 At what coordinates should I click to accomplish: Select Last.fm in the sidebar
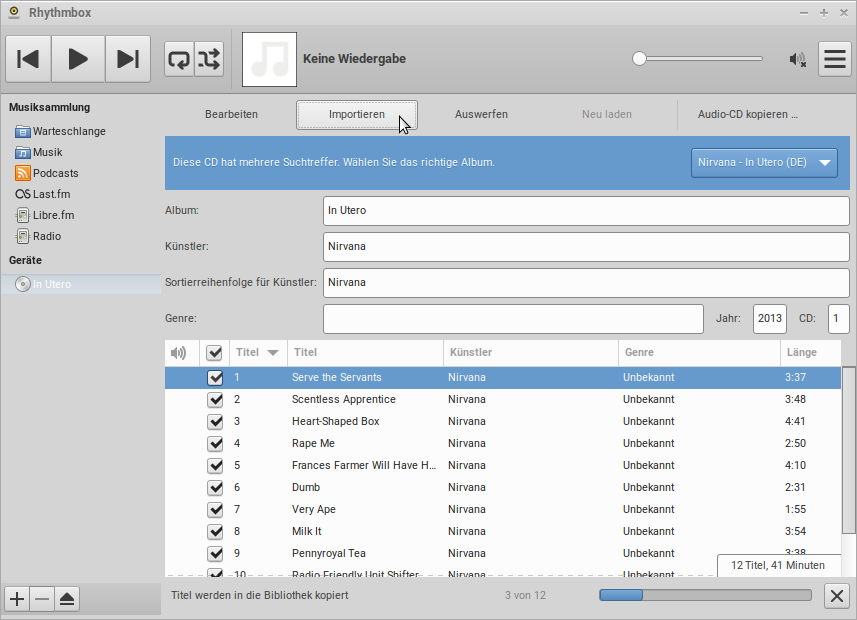[51, 194]
